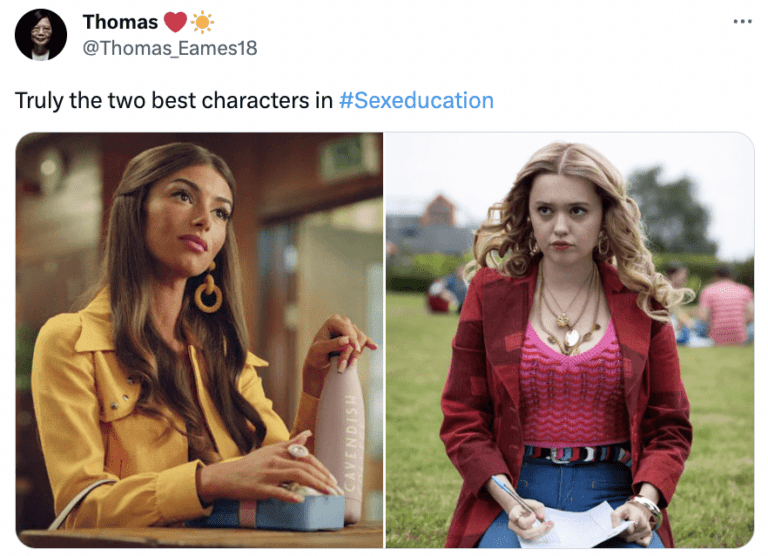The image size is (768, 556).
Task: Click the striped belt in right photo
Action: 577,454
